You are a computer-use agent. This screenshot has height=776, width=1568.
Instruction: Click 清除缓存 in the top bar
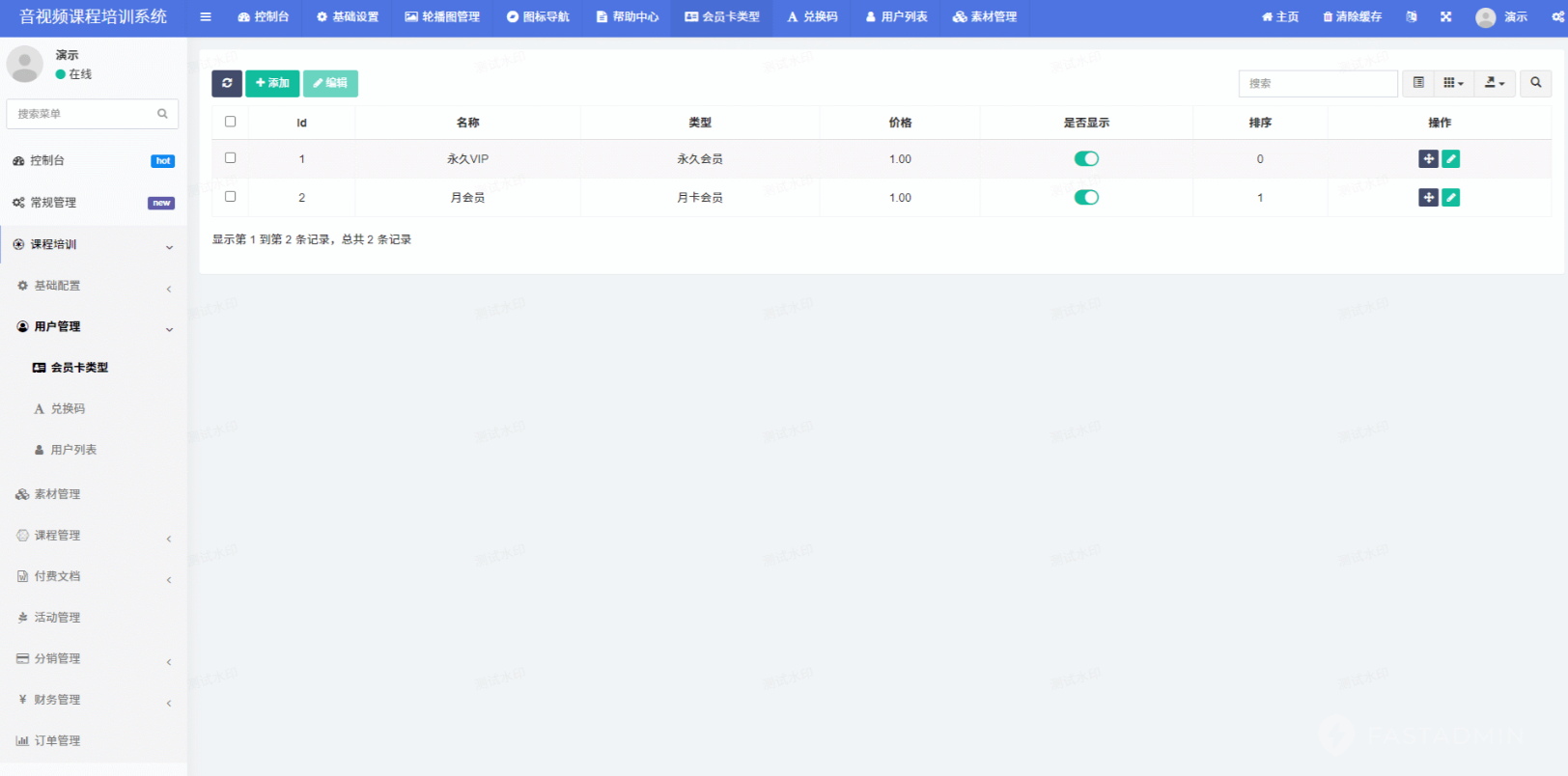[x=1352, y=16]
